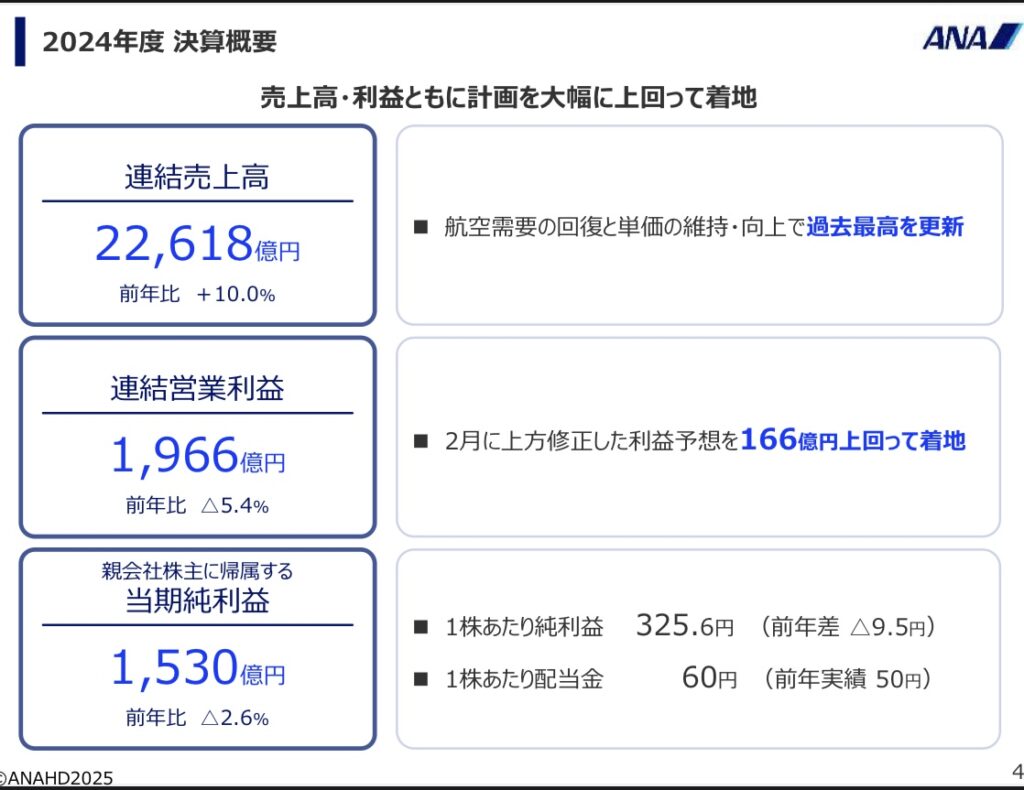Click the highlighted '166億円上回って着地' text
Viewport: 1024px width, 790px height.
[853, 439]
